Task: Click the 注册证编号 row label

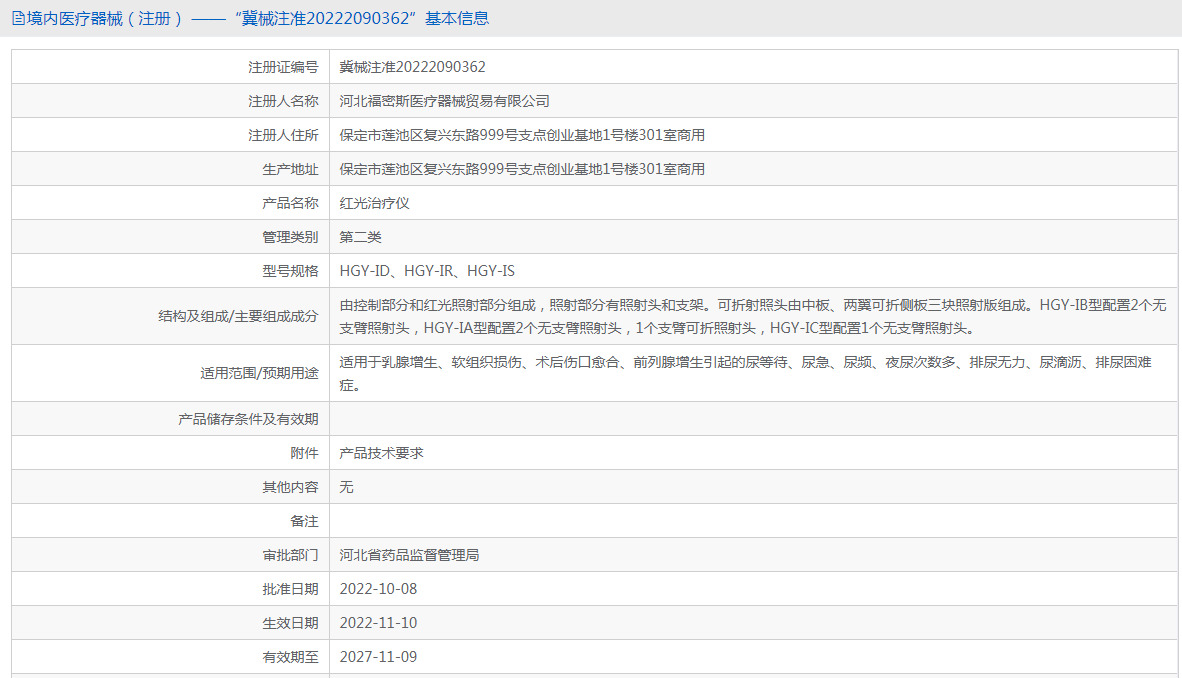Action: (283, 67)
